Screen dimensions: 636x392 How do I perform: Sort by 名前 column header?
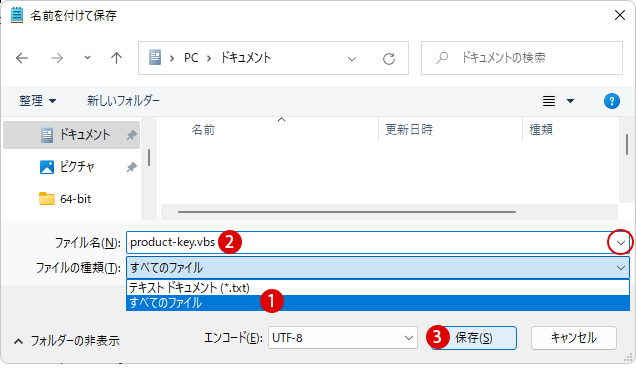(203, 130)
